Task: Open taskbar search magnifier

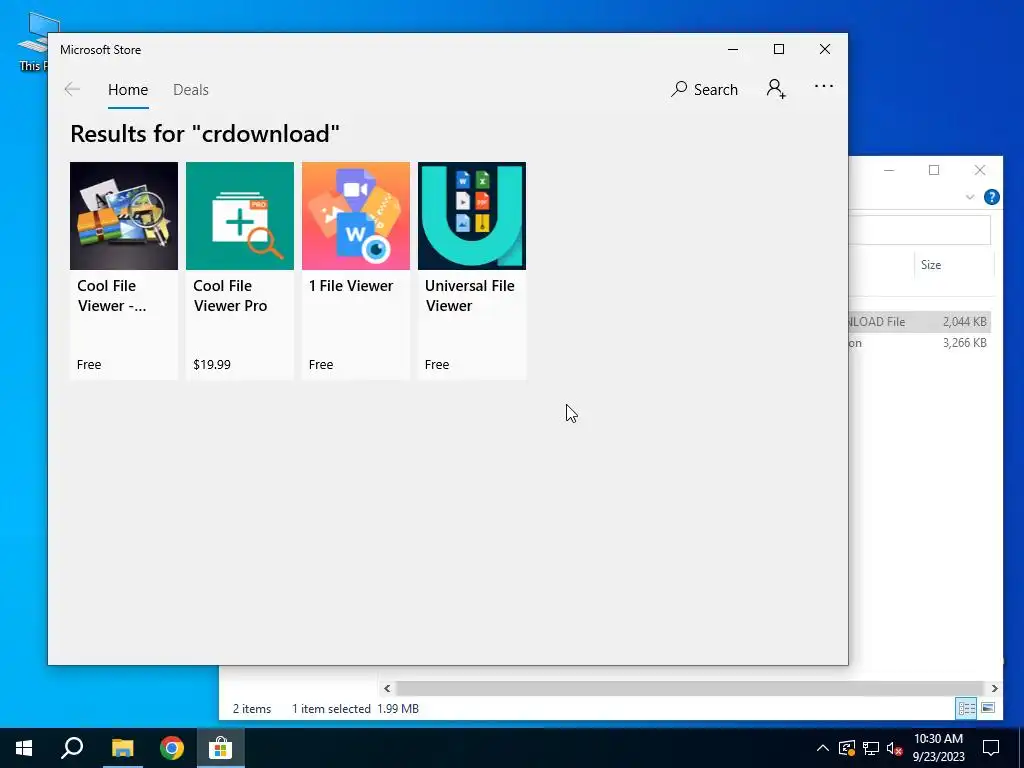Action: coord(72,748)
